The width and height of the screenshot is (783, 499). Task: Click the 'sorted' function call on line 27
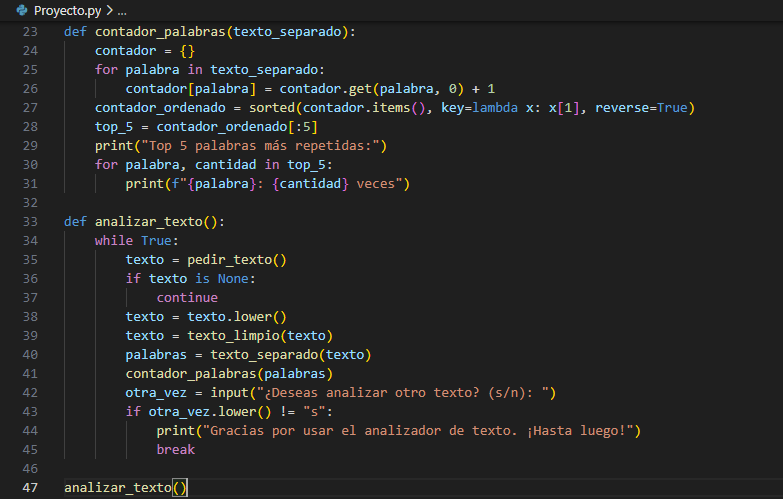272,107
